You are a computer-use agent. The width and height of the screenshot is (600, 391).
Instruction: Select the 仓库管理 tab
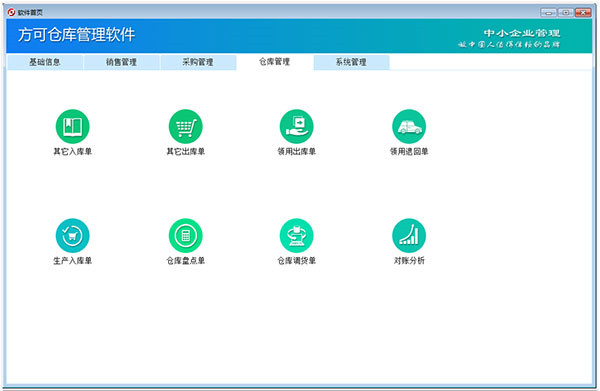point(274,62)
